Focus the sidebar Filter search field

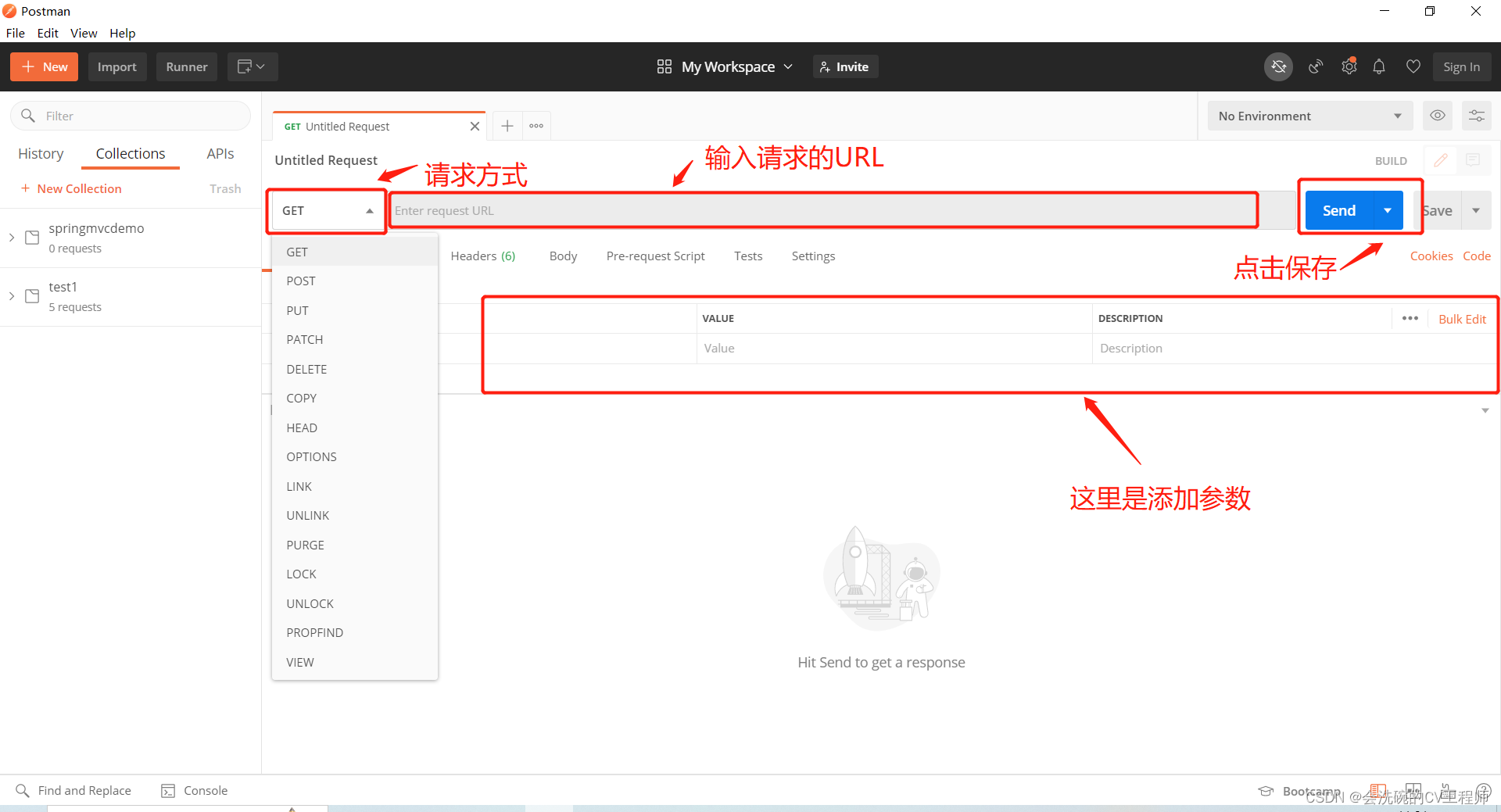131,116
